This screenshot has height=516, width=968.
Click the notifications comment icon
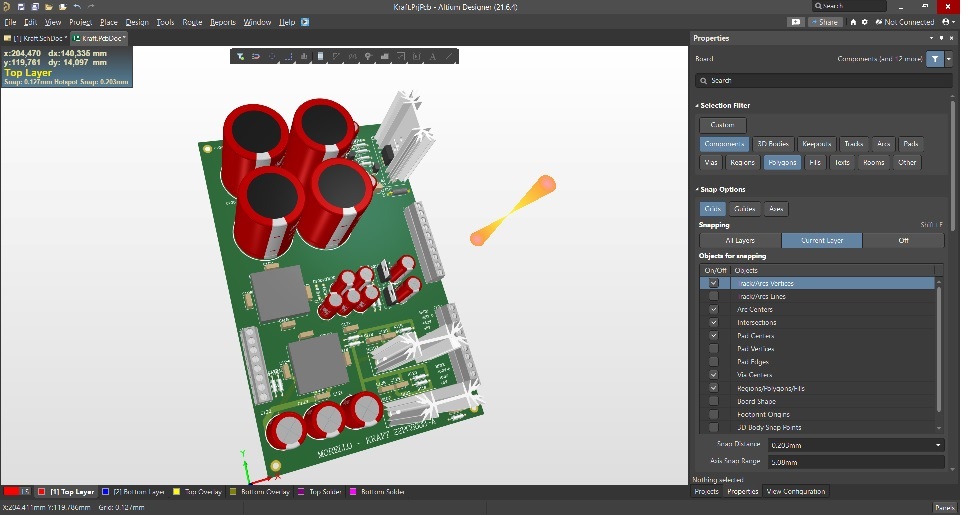click(x=796, y=22)
